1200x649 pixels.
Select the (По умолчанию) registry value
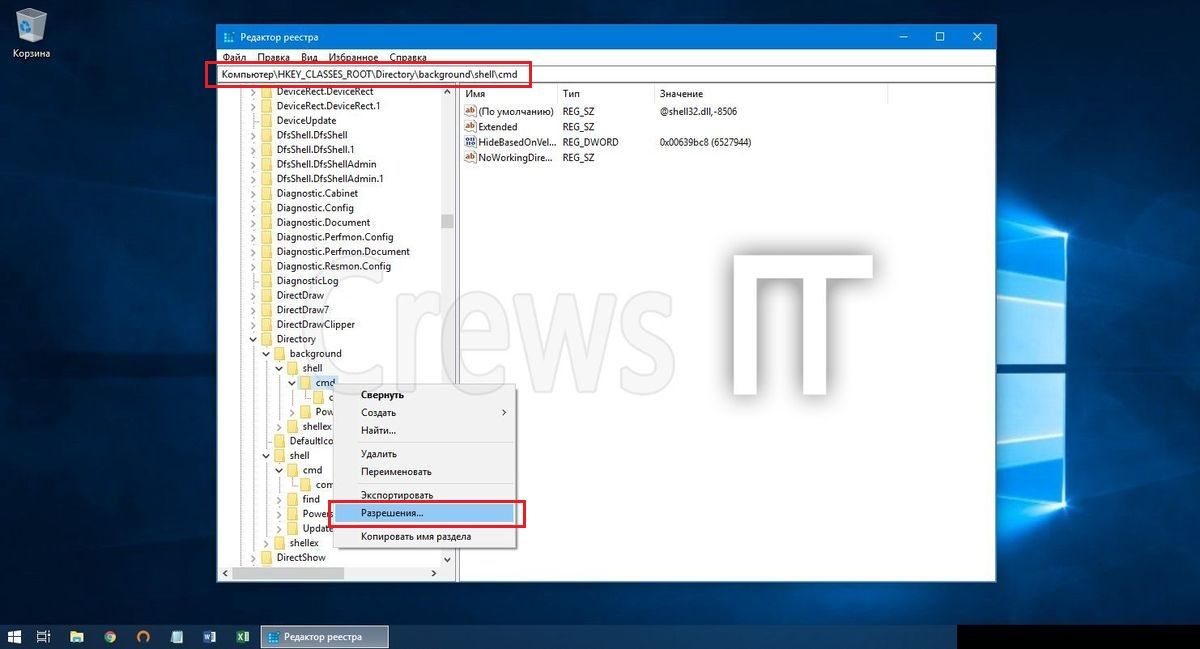pyautogui.click(x=515, y=111)
